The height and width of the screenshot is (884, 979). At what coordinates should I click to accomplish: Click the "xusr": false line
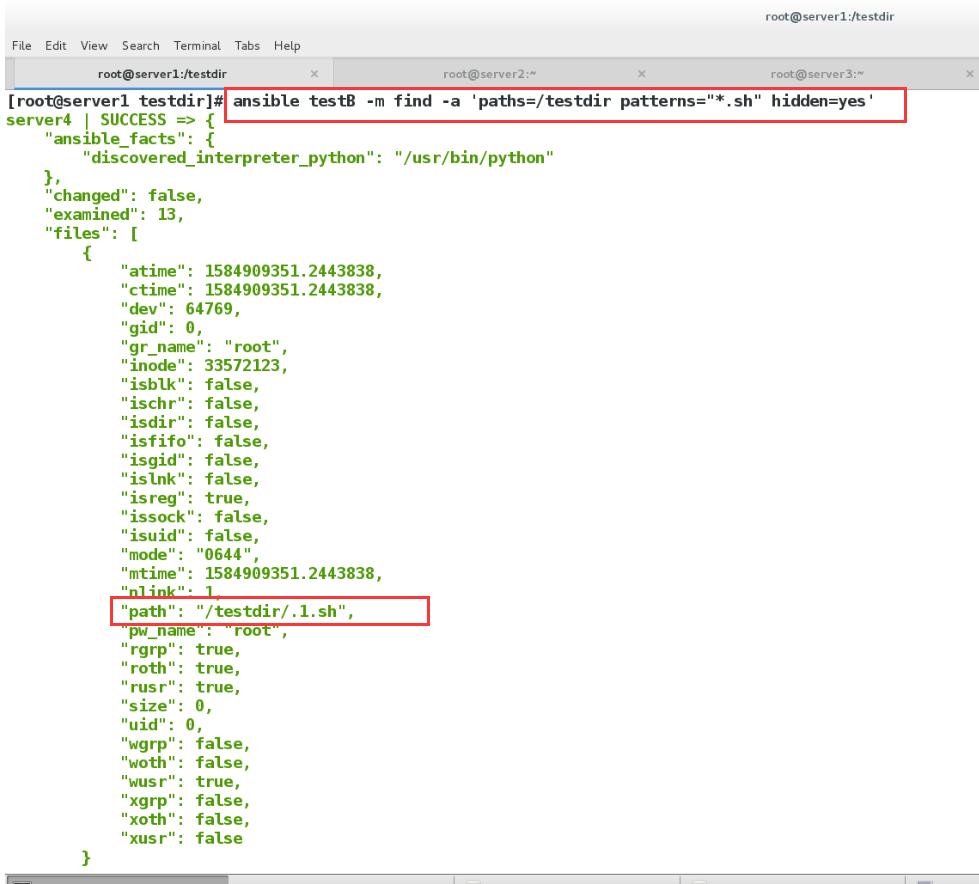coord(181,838)
